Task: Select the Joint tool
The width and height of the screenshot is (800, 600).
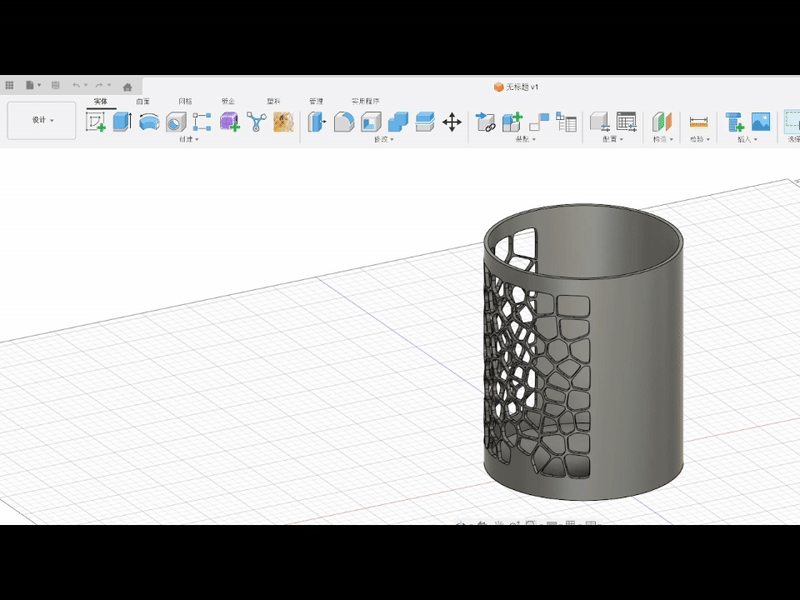Action: coord(539,122)
